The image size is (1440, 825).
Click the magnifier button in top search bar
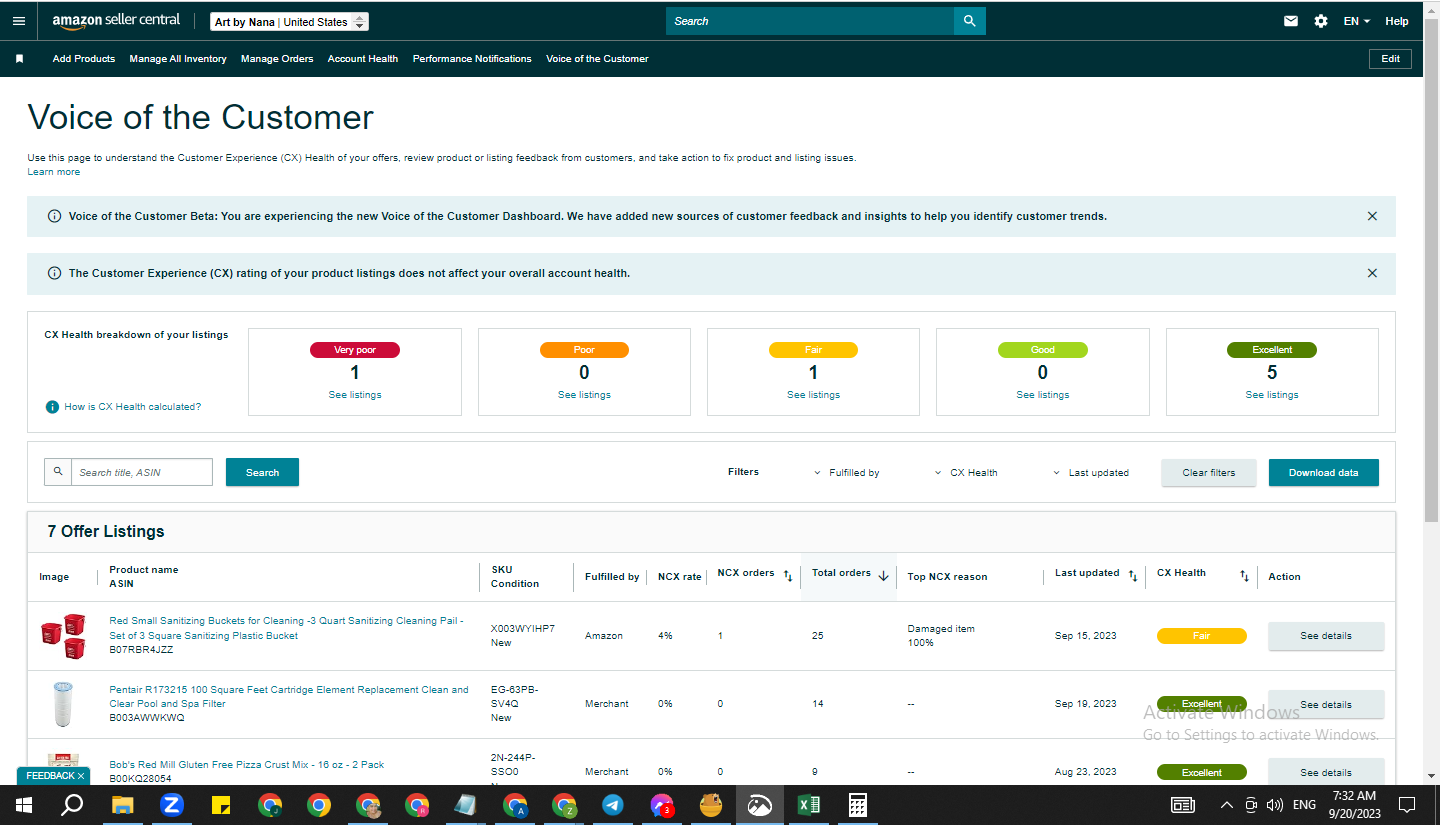(969, 21)
